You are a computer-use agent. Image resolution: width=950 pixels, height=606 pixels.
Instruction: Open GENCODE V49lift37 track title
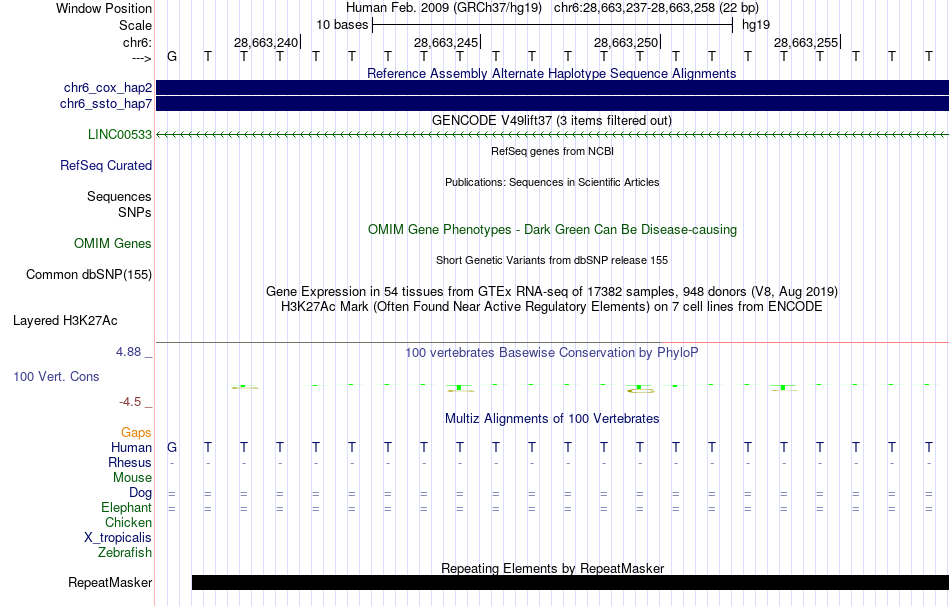pyautogui.click(x=552, y=121)
